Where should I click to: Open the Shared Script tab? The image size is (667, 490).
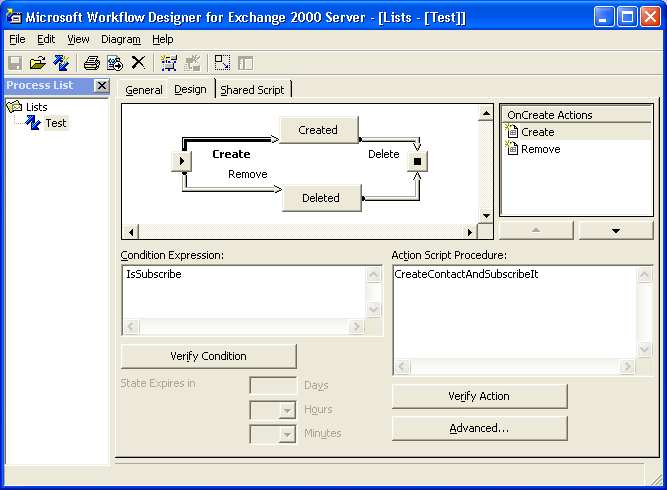point(252,90)
